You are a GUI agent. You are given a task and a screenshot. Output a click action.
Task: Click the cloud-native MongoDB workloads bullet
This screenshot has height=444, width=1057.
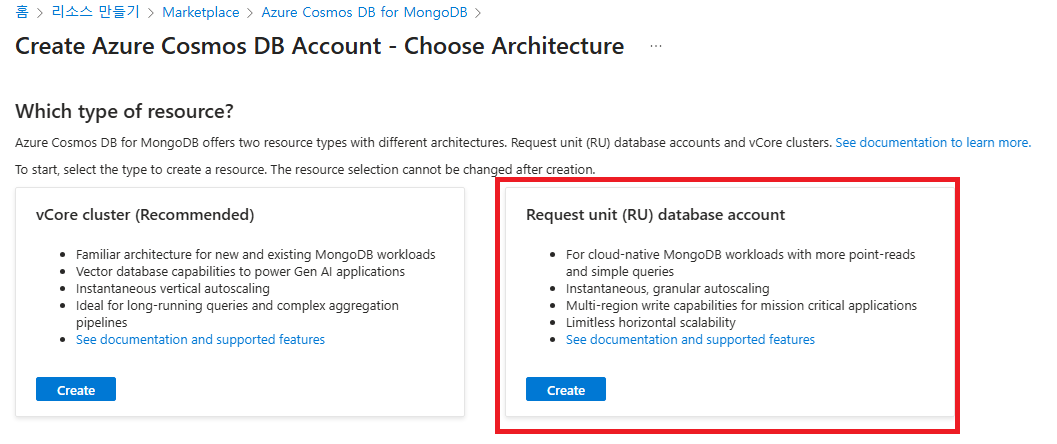pos(740,263)
